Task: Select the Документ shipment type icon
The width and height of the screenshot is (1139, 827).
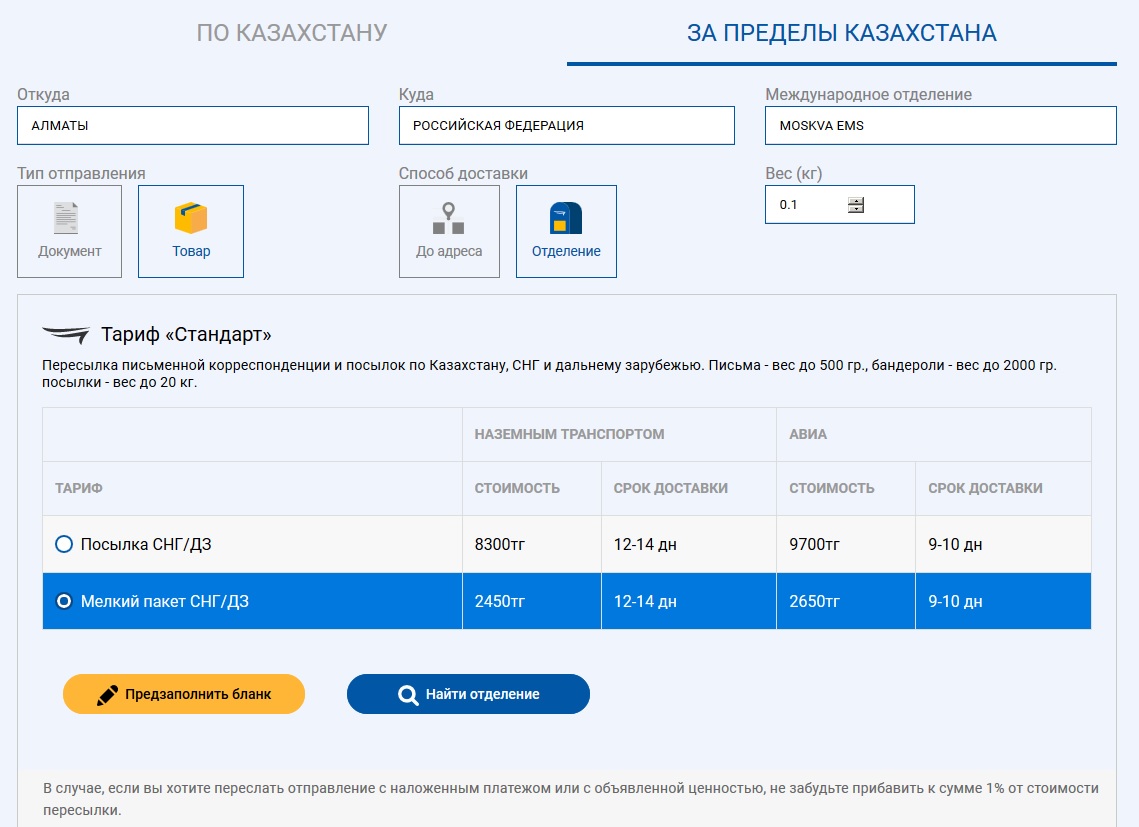Action: [x=66, y=218]
